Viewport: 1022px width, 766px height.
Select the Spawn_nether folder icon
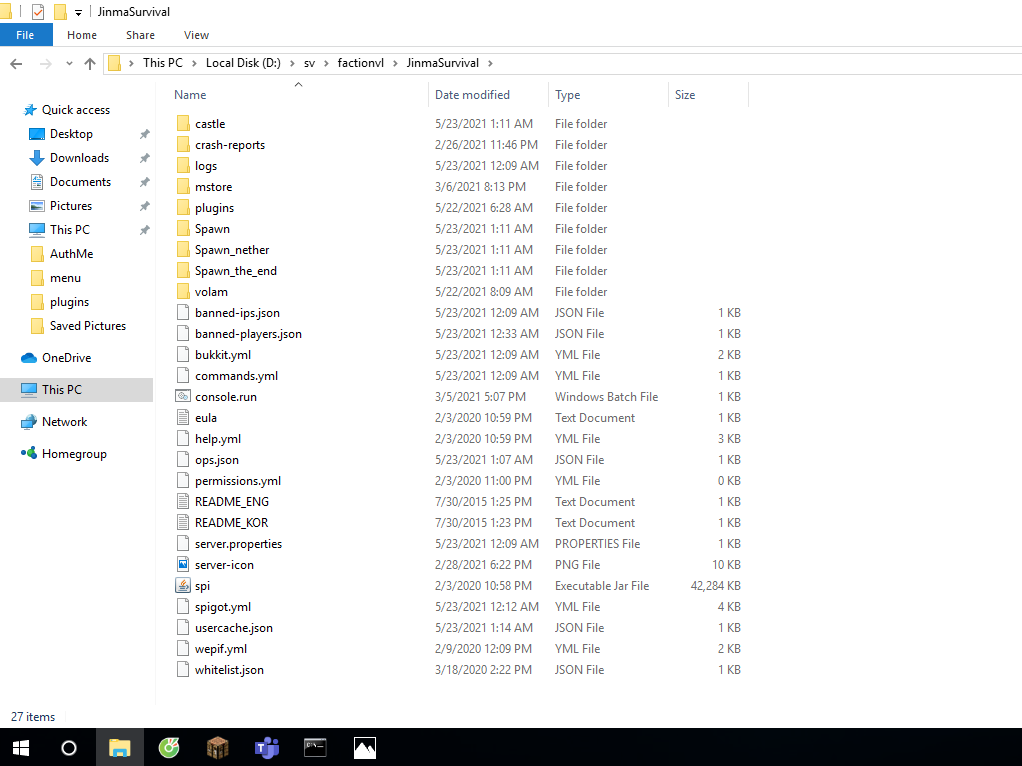pos(183,250)
